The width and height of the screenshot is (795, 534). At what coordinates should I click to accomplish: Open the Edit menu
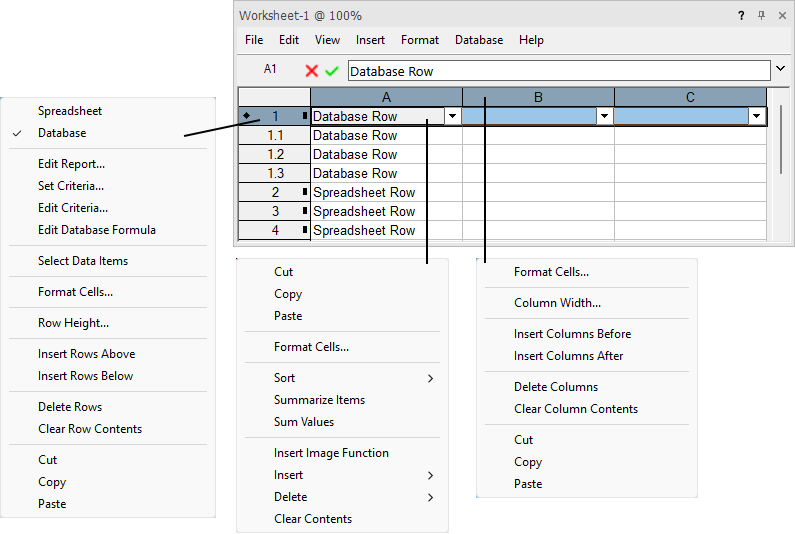(288, 40)
